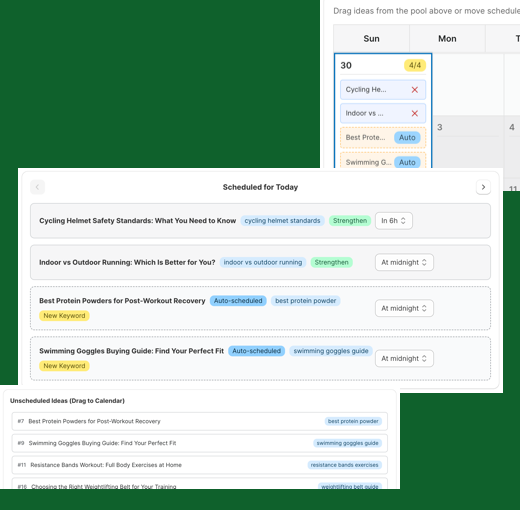Go to next scheduled day arrow
520x510 pixels.
pos(483,187)
